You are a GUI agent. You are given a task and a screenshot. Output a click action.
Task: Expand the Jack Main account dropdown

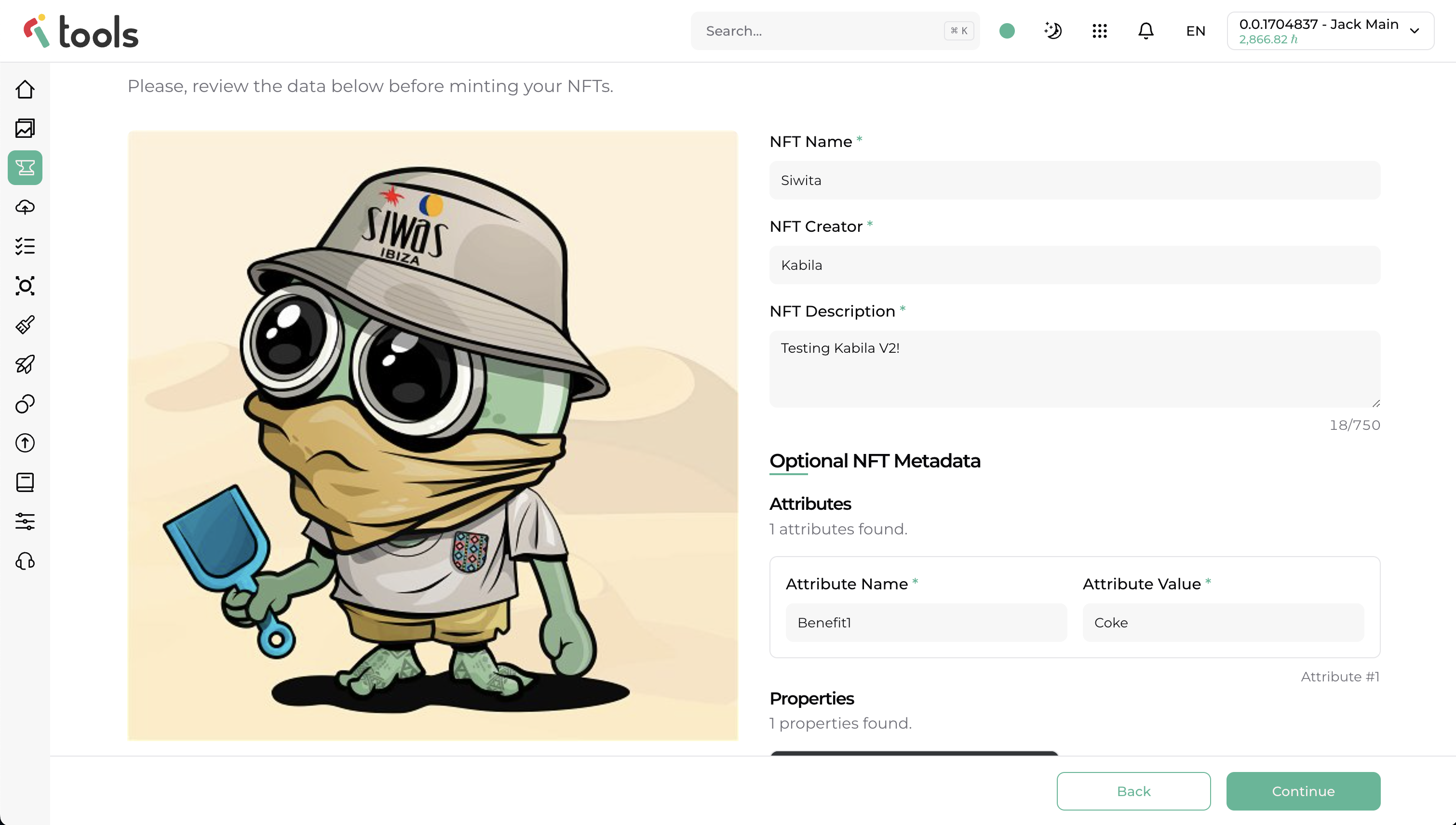pos(1330,30)
